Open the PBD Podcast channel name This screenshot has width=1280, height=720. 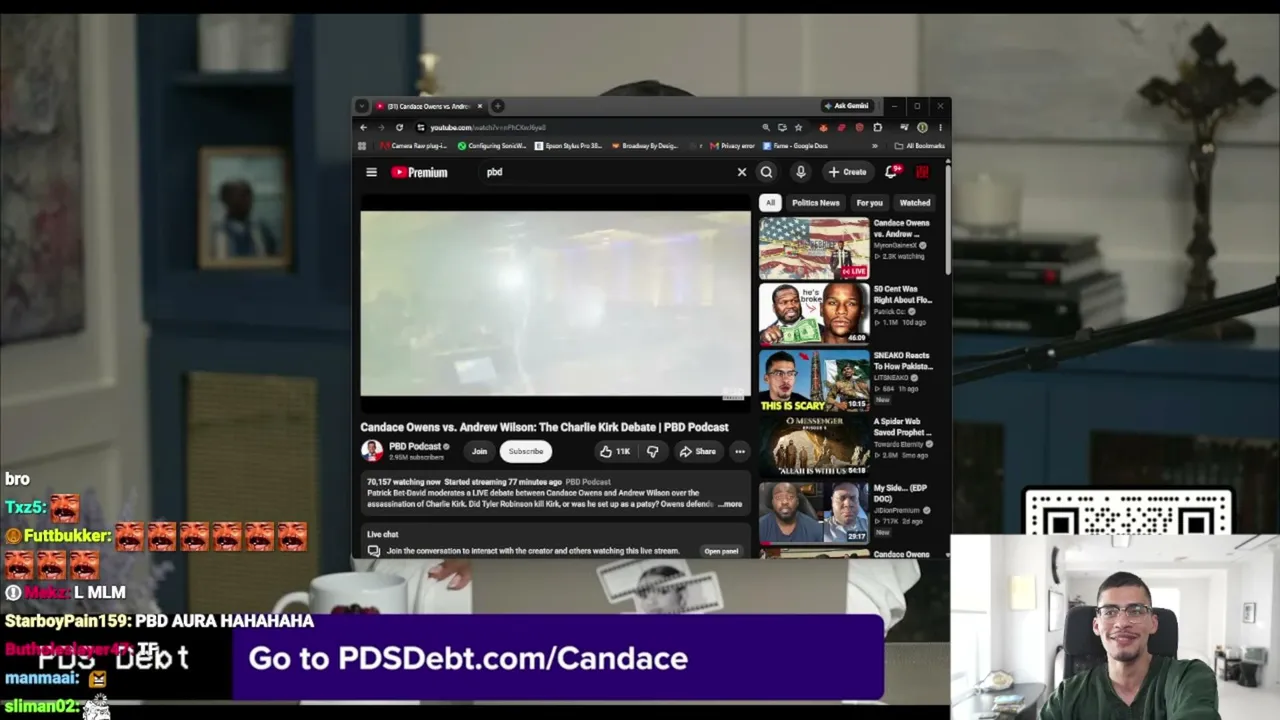415,447
